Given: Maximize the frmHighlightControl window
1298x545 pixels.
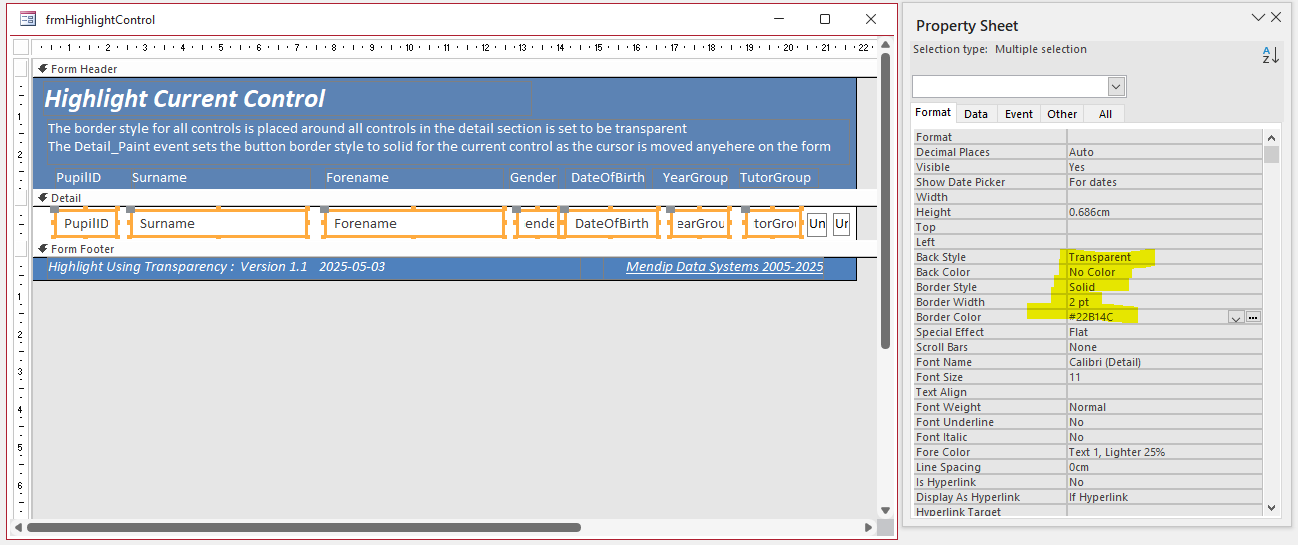Looking at the screenshot, I should pos(825,19).
